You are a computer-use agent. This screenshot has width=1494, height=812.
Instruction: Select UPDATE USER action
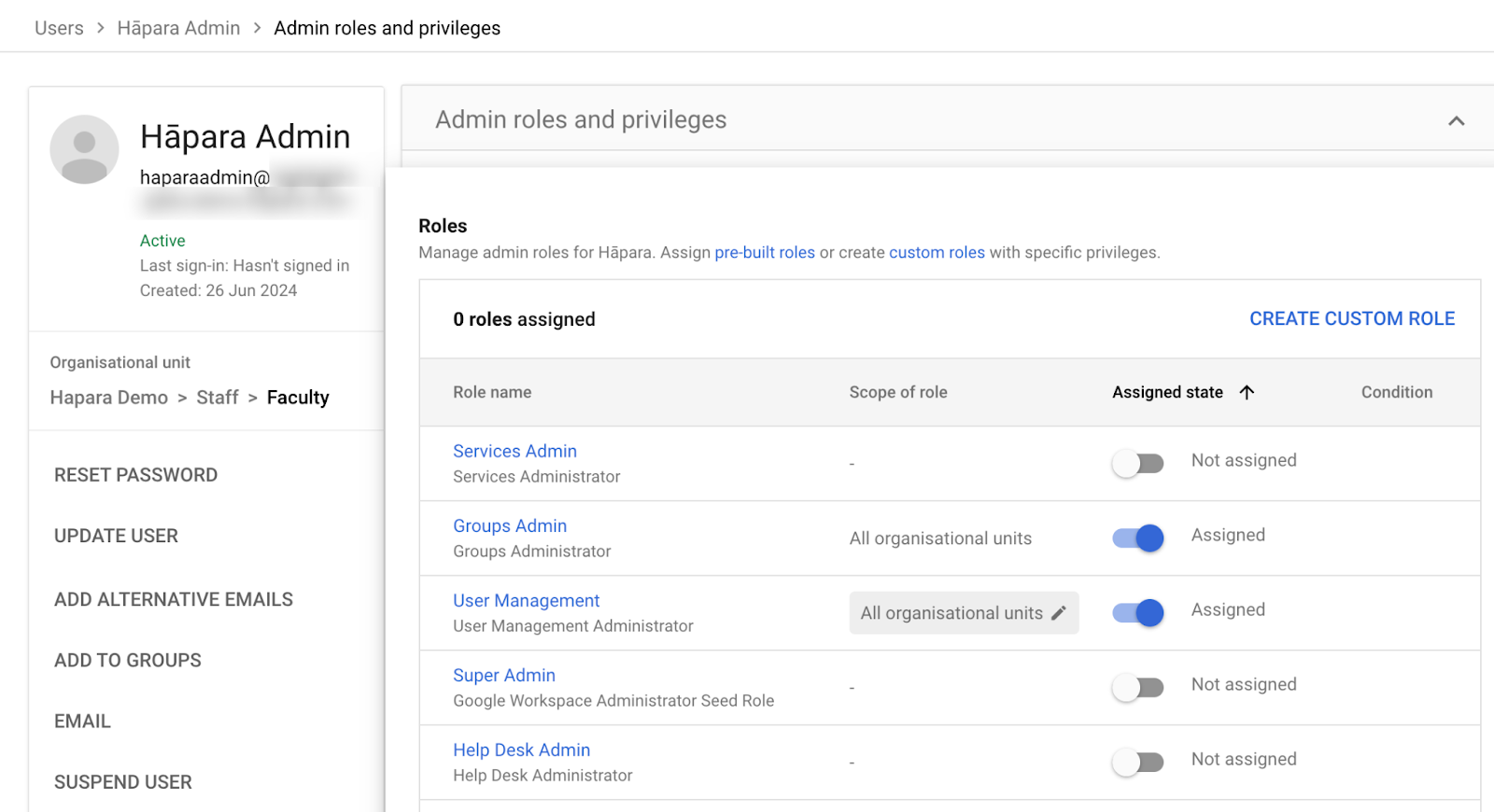(116, 536)
